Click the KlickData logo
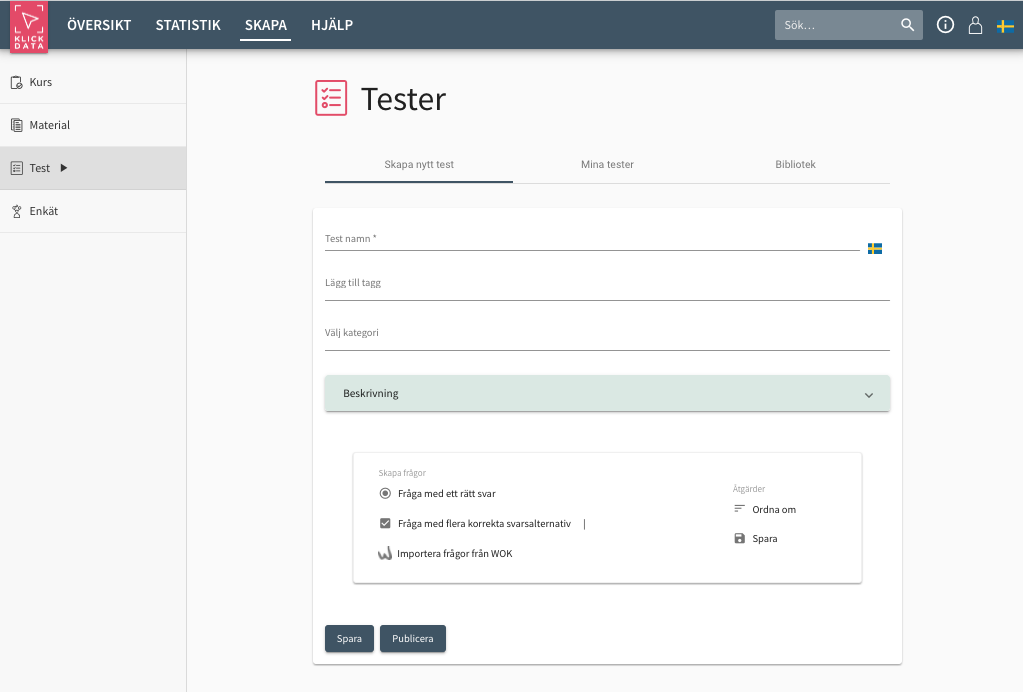The width and height of the screenshot is (1023, 692). 29,26
